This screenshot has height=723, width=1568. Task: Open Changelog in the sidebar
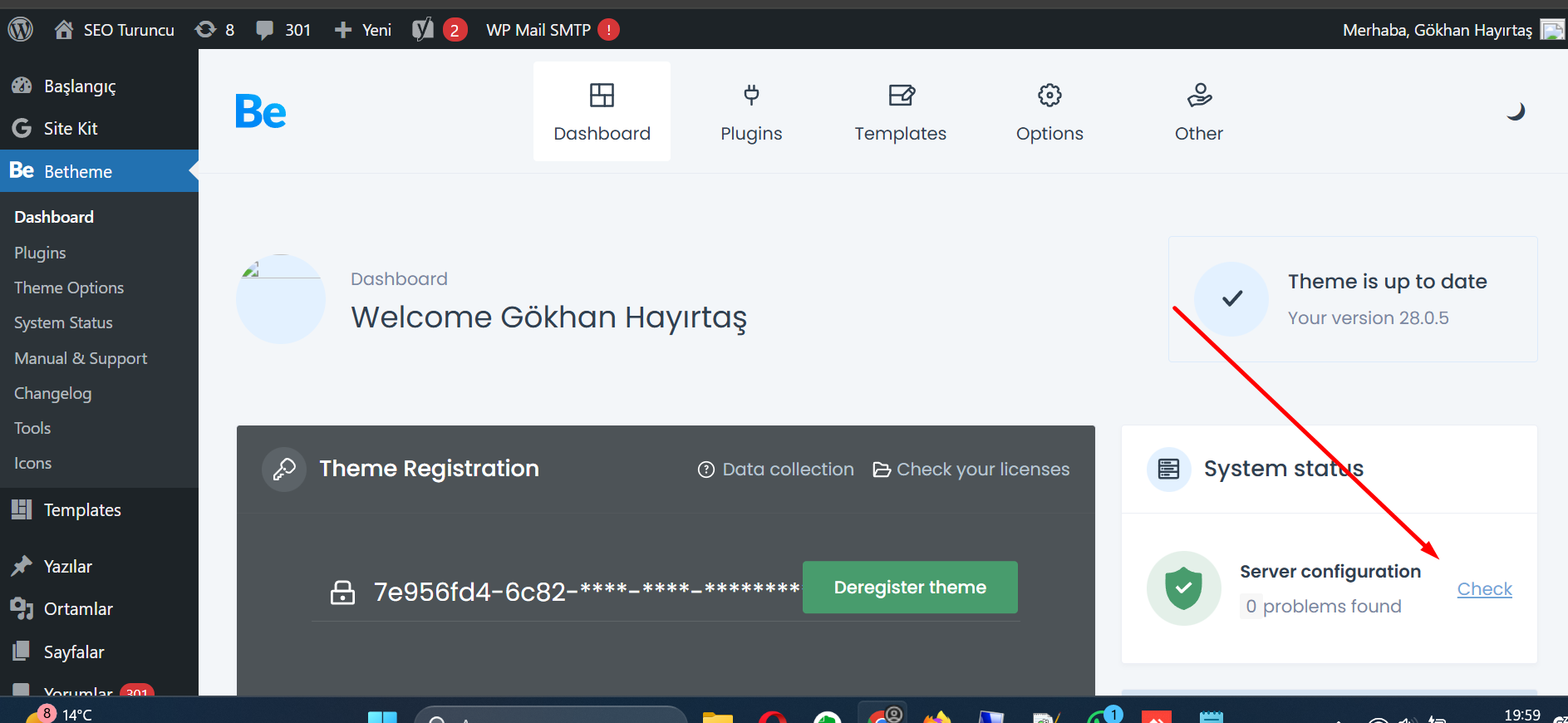[52, 393]
